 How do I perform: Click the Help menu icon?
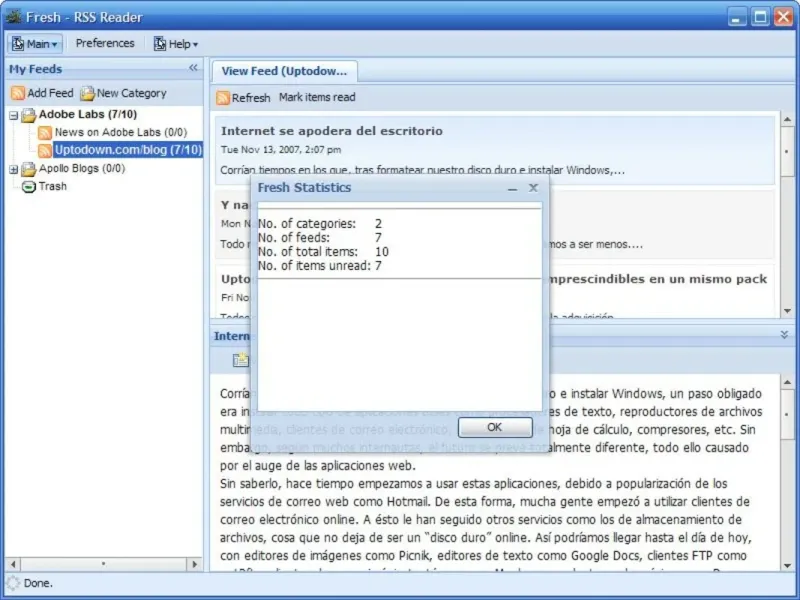[x=160, y=44]
